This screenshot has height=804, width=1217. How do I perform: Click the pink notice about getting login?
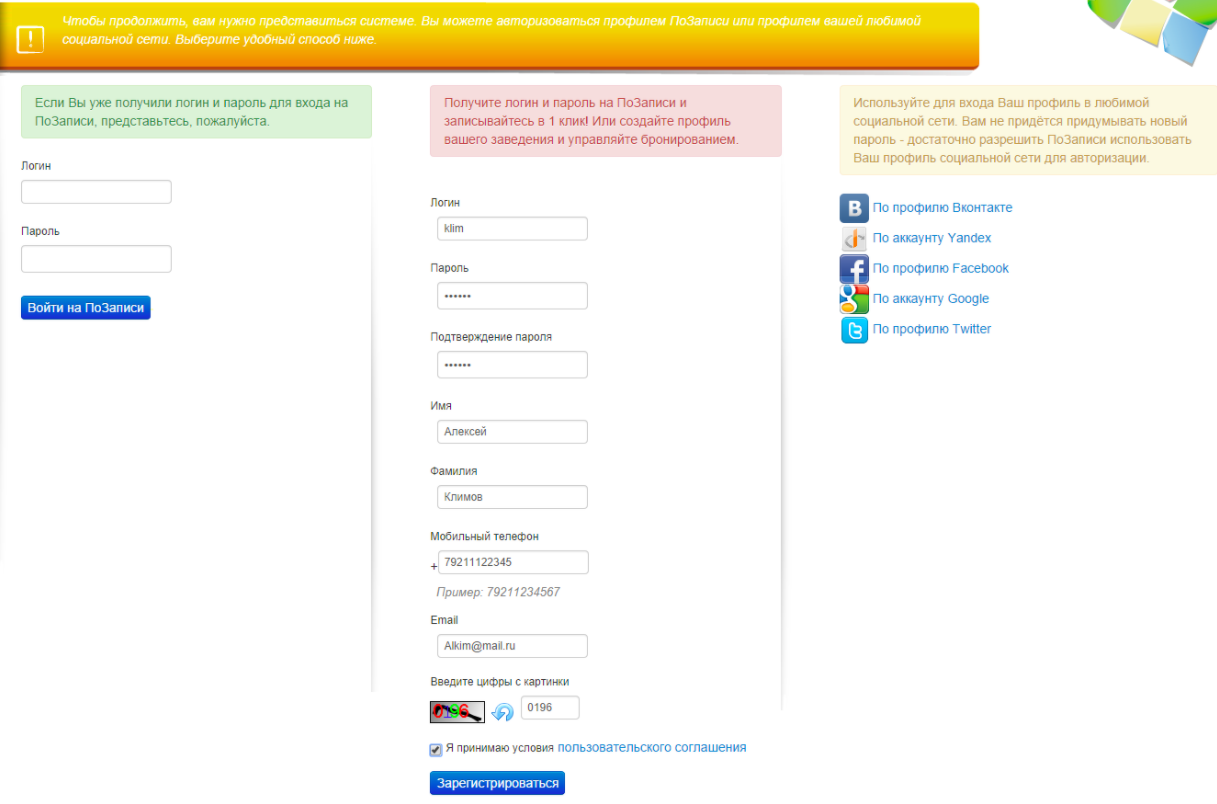606,121
